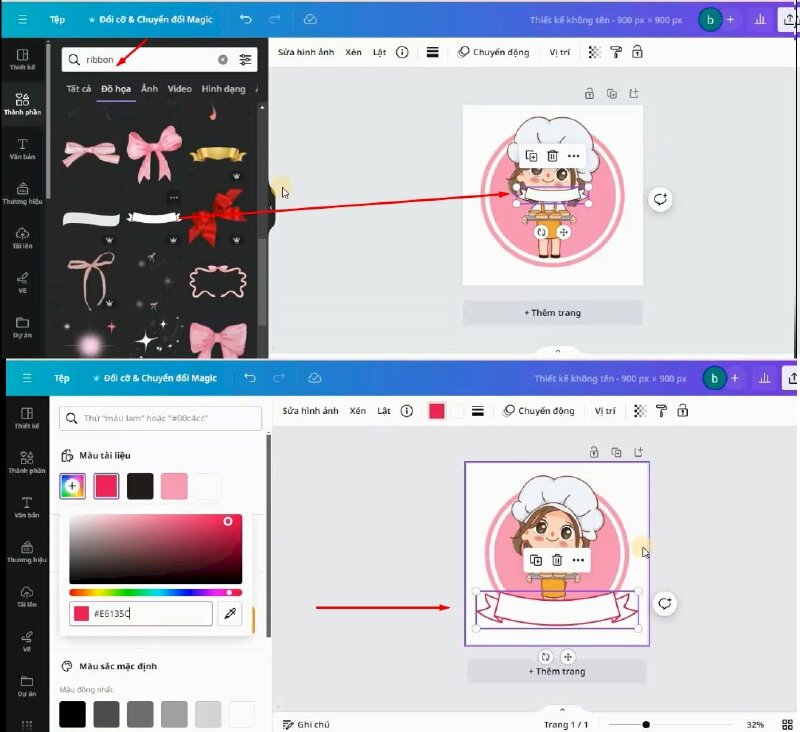Add a new document color
This screenshot has height=732, width=800.
73,486
